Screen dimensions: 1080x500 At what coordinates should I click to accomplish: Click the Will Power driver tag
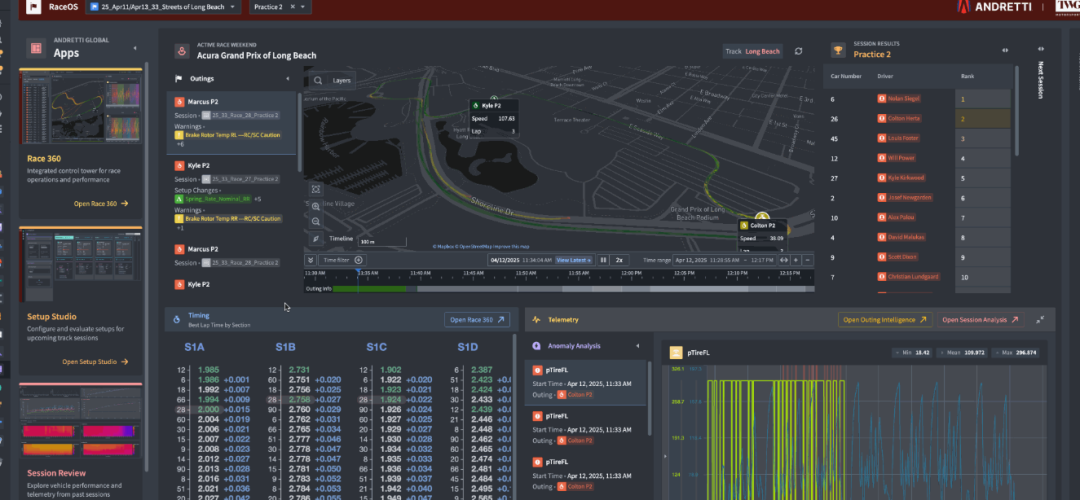(x=895, y=158)
